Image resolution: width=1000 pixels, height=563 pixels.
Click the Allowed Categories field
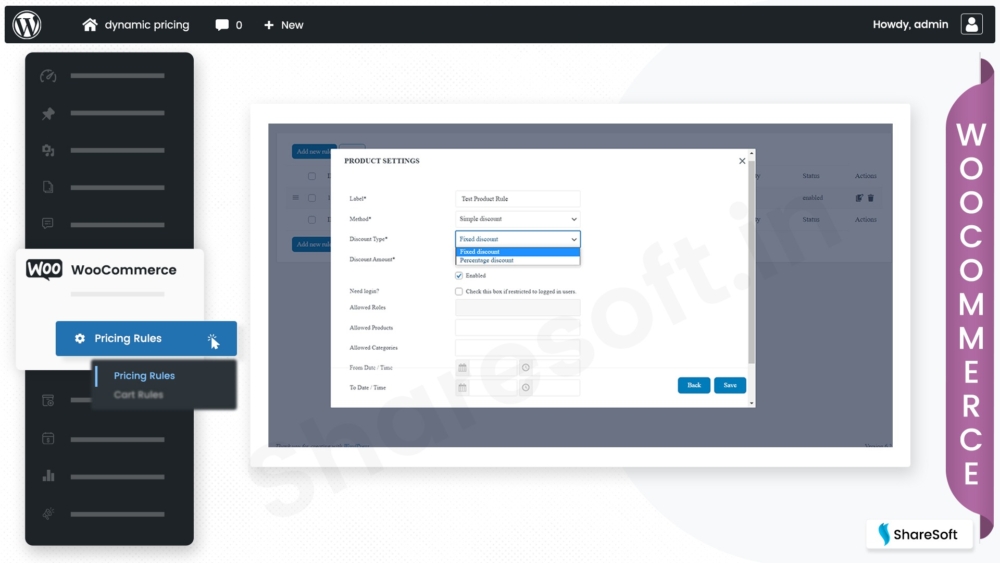(x=517, y=347)
